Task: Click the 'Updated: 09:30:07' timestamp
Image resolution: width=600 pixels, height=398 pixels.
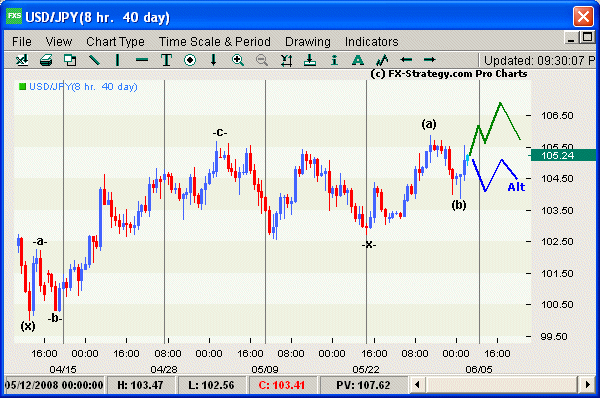Action: point(539,60)
